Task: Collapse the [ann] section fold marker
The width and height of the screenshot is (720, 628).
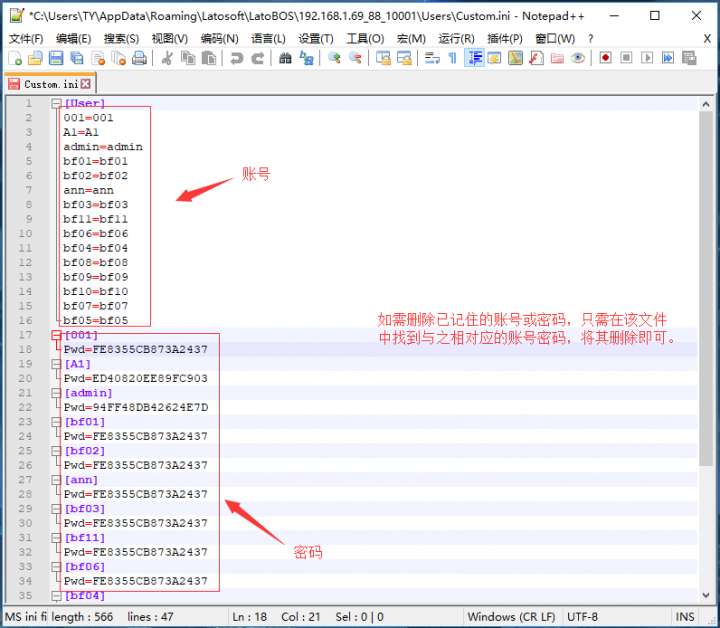Action: pyautogui.click(x=56, y=480)
